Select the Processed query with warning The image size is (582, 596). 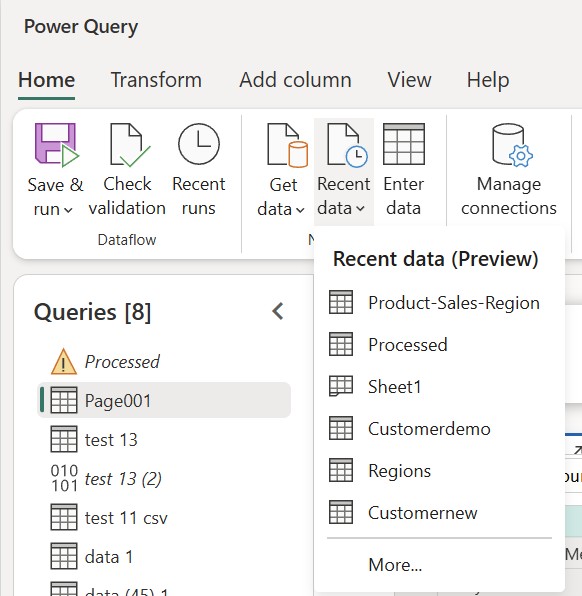tap(164, 361)
